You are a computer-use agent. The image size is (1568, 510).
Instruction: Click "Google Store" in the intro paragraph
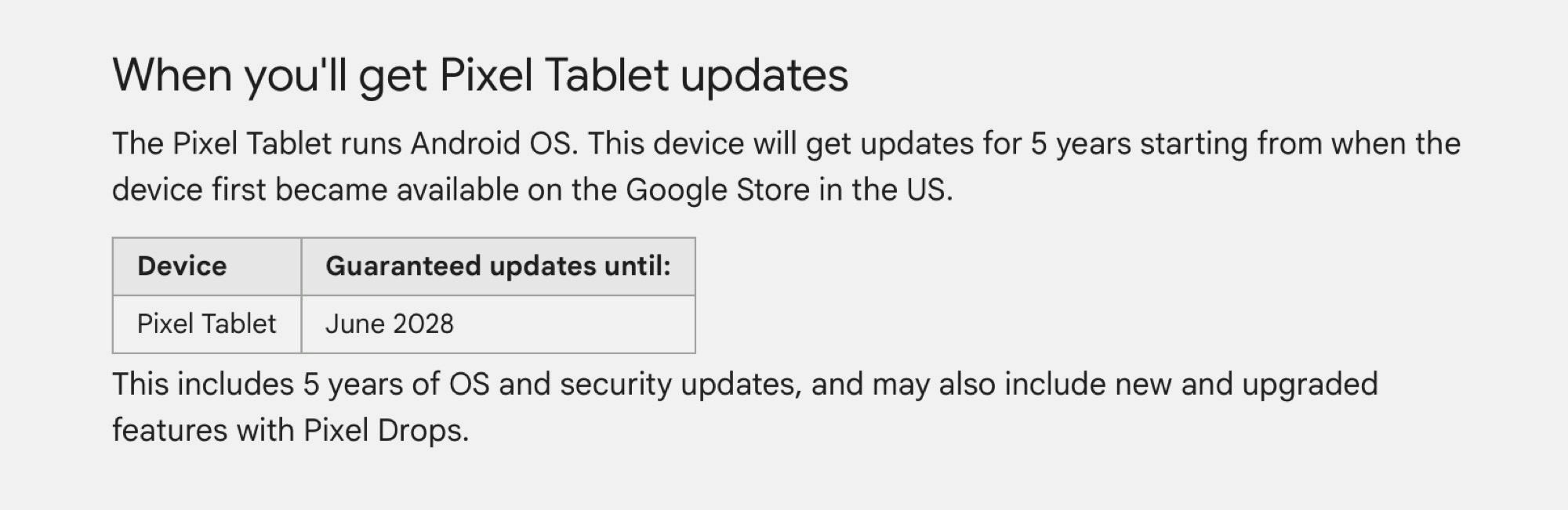pyautogui.click(x=717, y=190)
